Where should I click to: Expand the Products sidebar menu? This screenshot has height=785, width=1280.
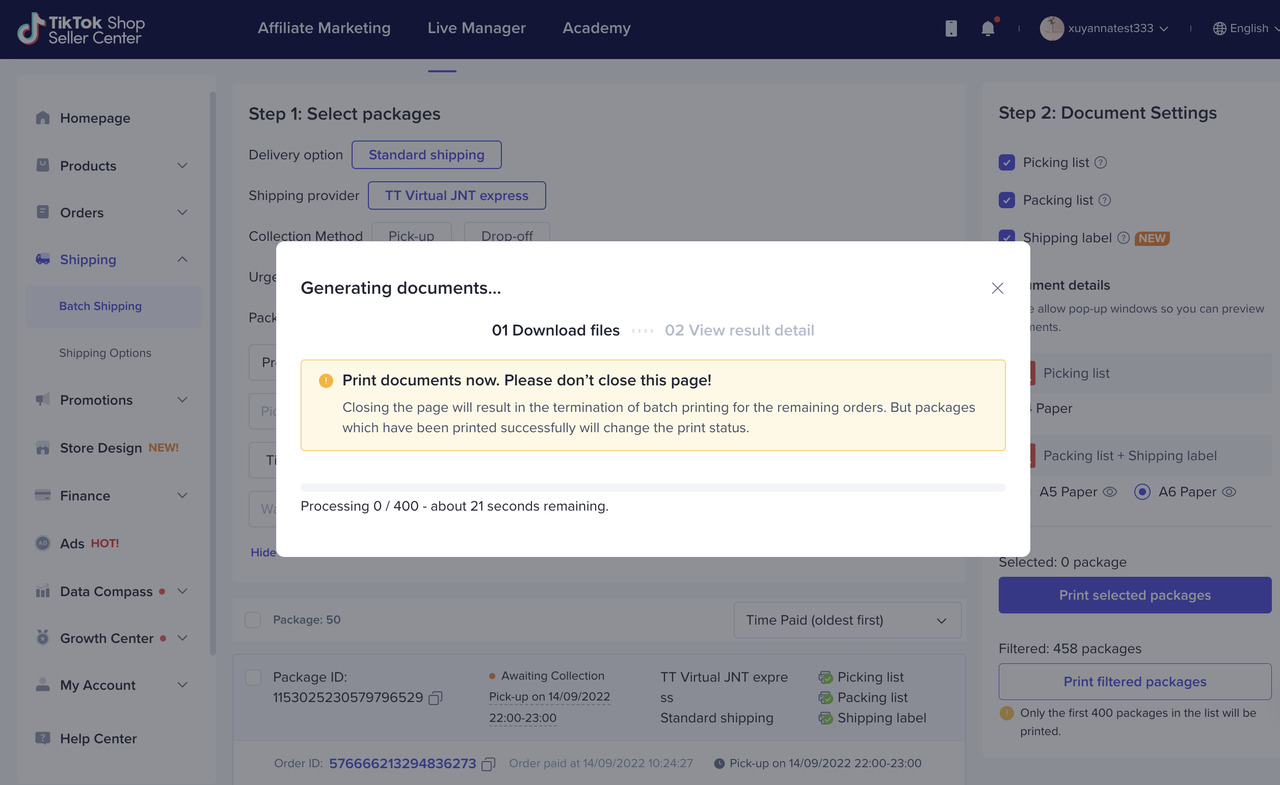tap(182, 166)
